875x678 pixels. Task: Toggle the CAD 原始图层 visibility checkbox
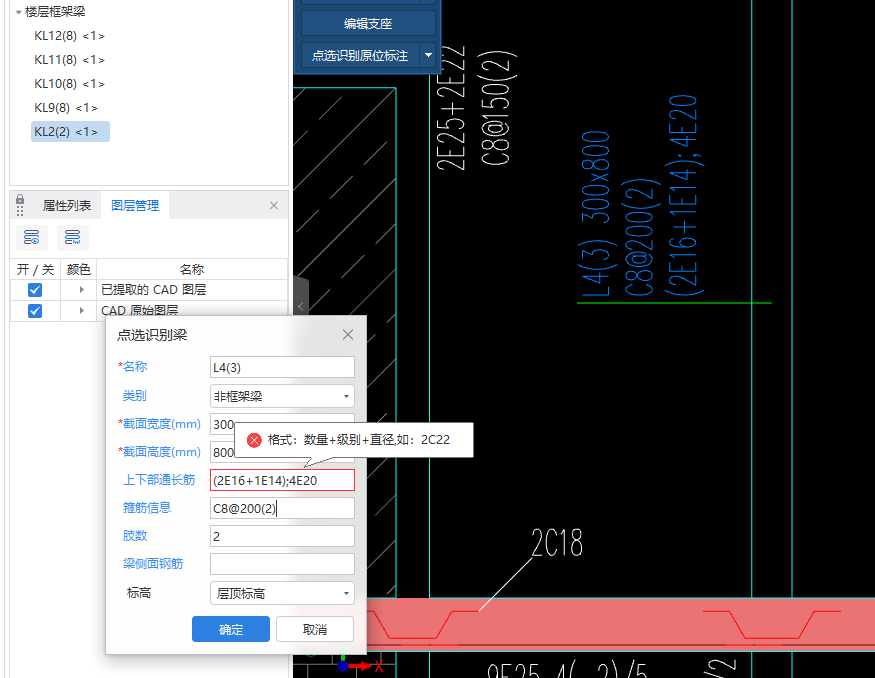pyautogui.click(x=34, y=311)
